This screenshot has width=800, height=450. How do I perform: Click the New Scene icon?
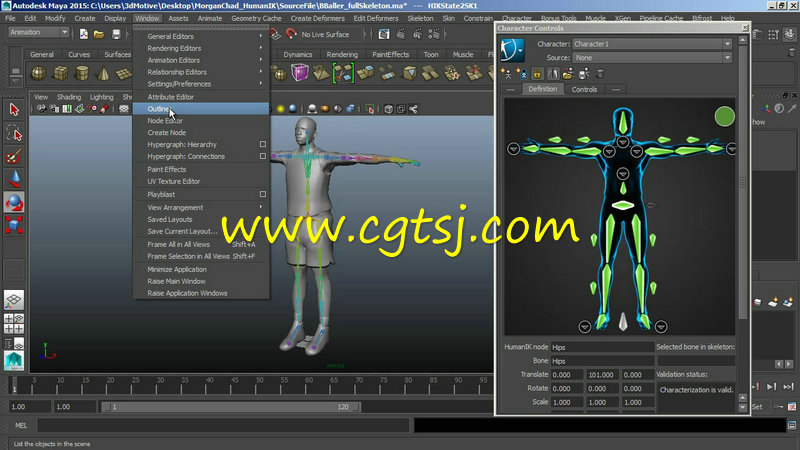pos(84,34)
